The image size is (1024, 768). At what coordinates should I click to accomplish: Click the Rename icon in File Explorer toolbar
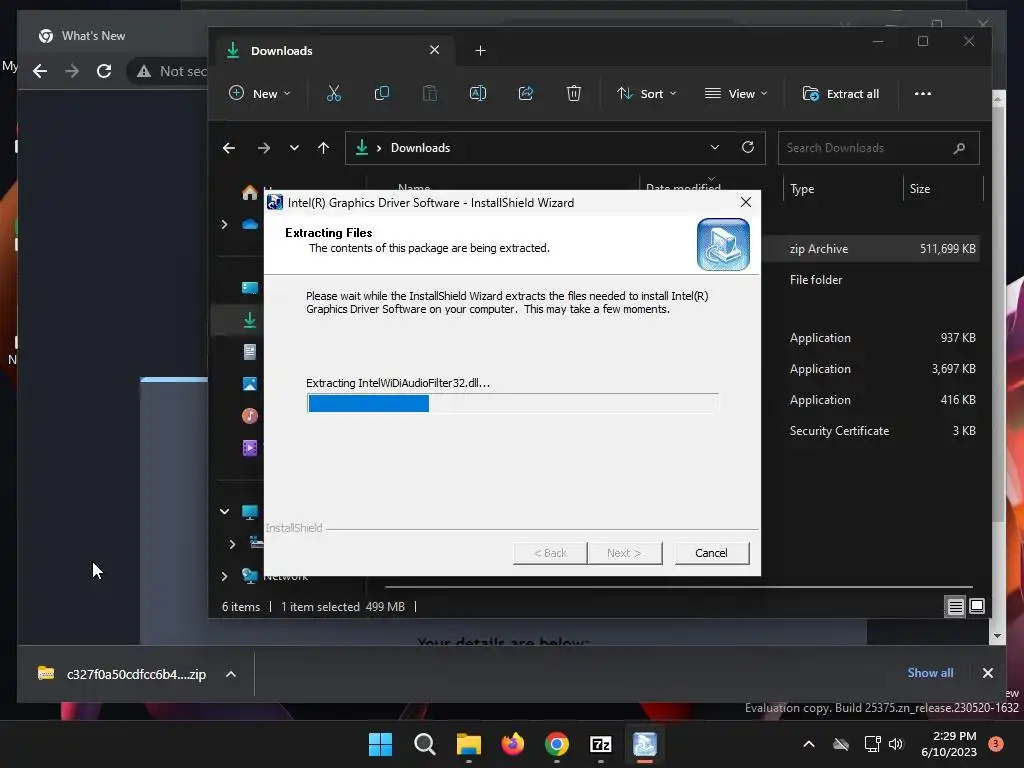(477, 93)
